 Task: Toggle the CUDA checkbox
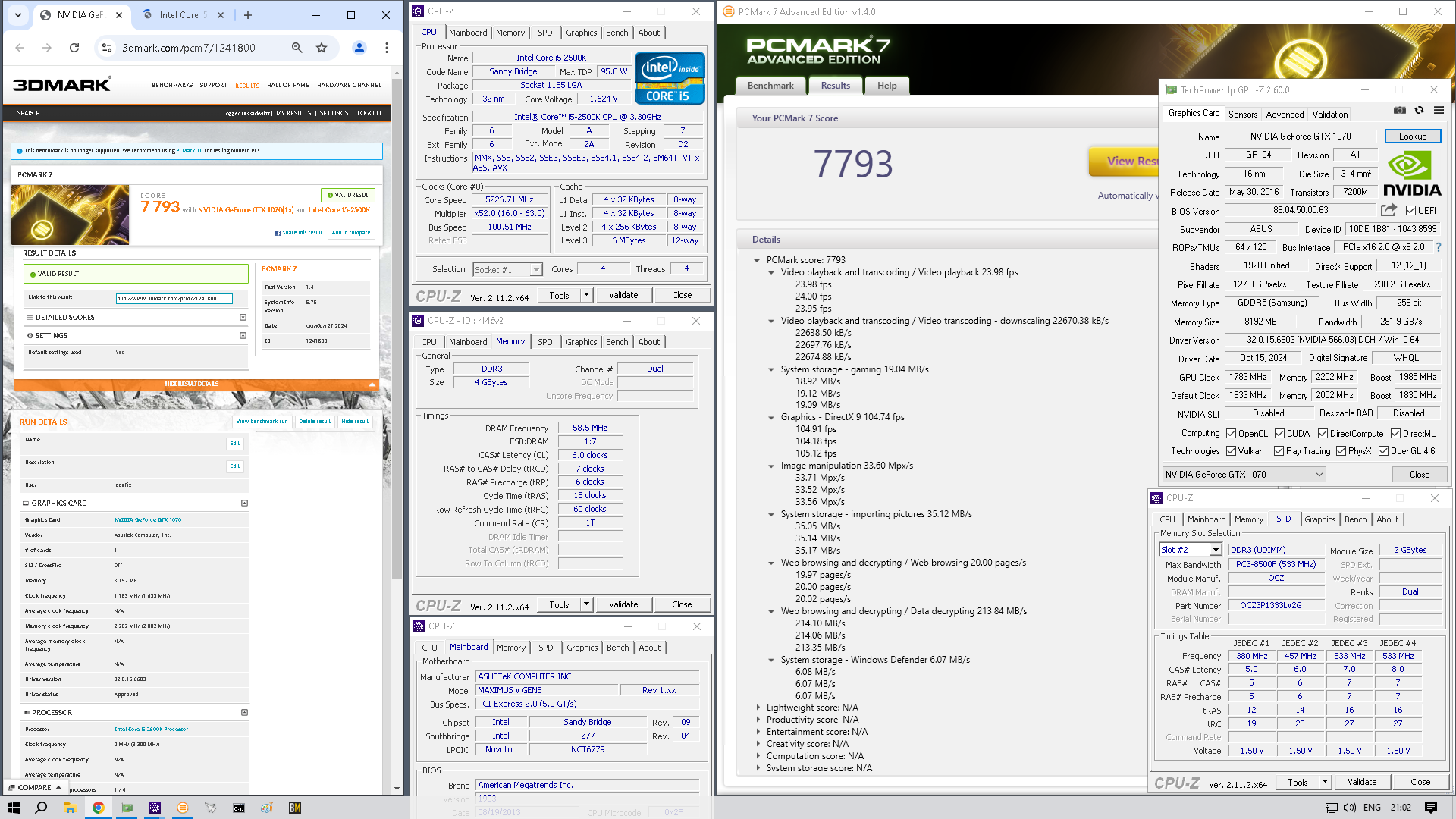[x=1279, y=434]
